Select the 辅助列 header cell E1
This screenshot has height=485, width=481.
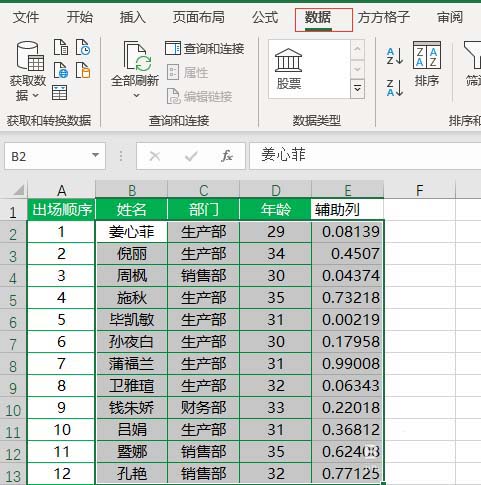347,210
